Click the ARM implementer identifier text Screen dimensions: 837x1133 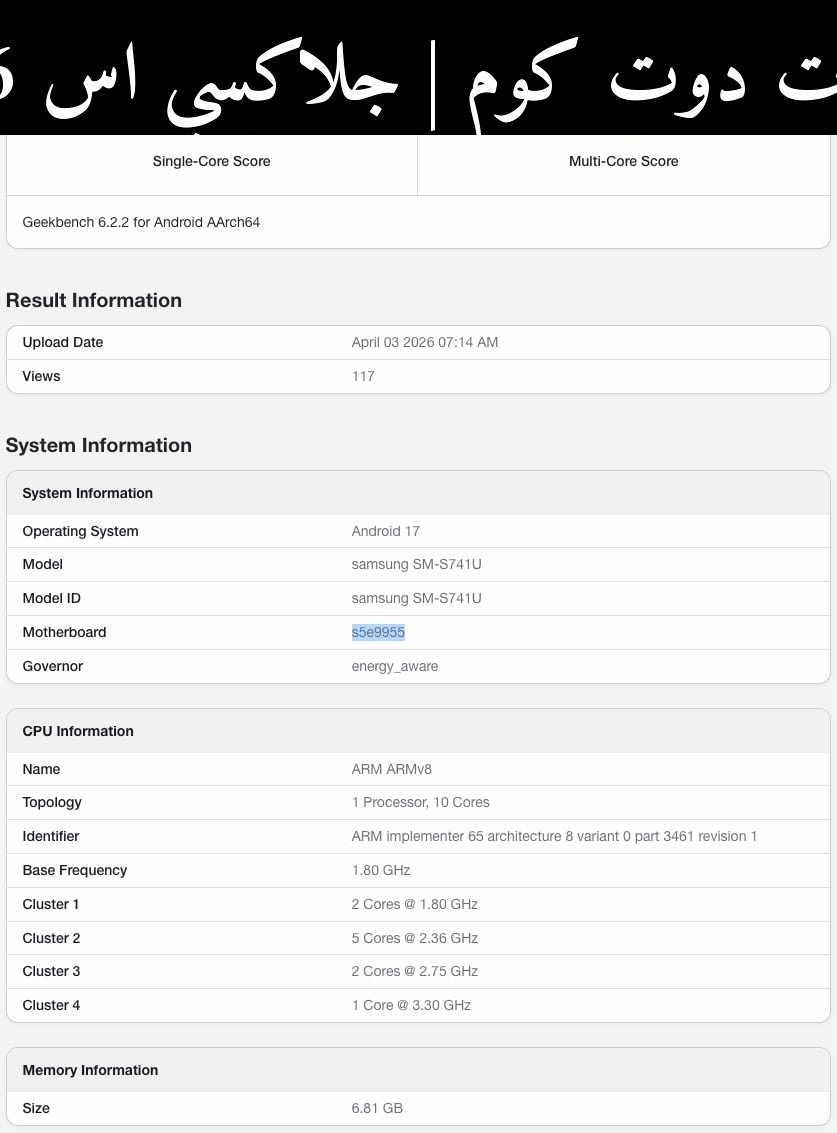coord(554,836)
